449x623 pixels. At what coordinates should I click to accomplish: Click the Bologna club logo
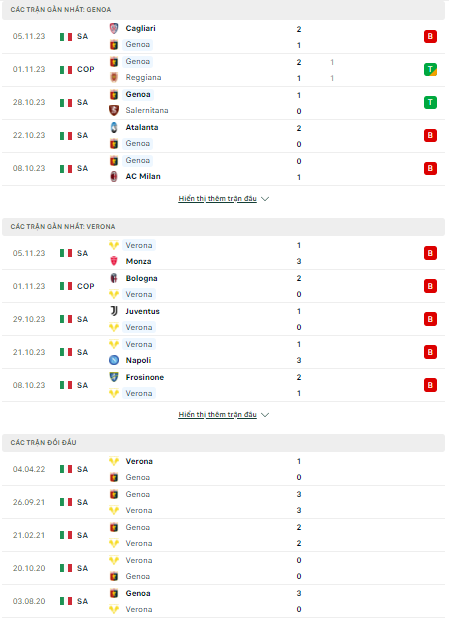pos(114,278)
